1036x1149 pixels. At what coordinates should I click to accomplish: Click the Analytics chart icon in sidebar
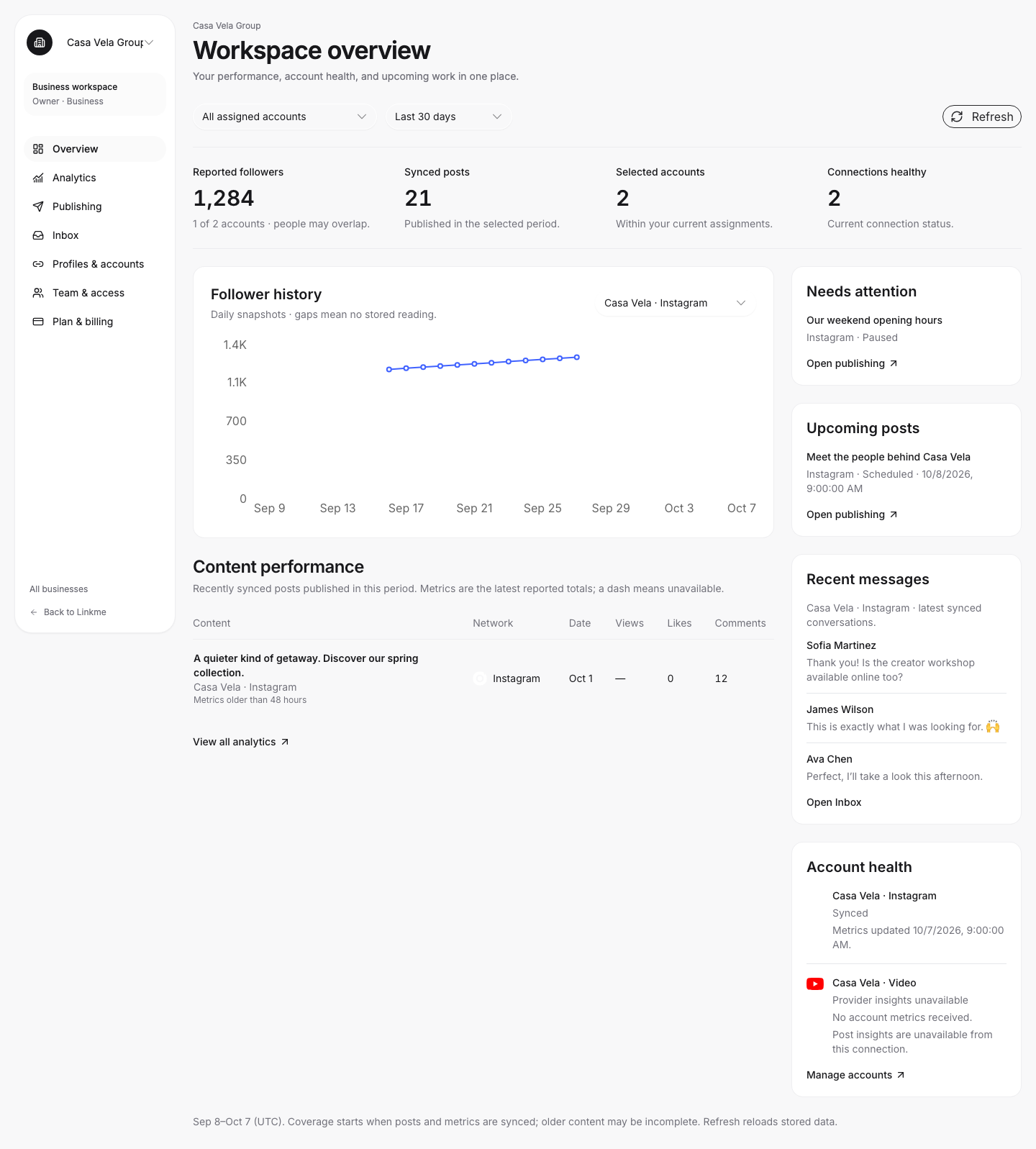pos(38,178)
